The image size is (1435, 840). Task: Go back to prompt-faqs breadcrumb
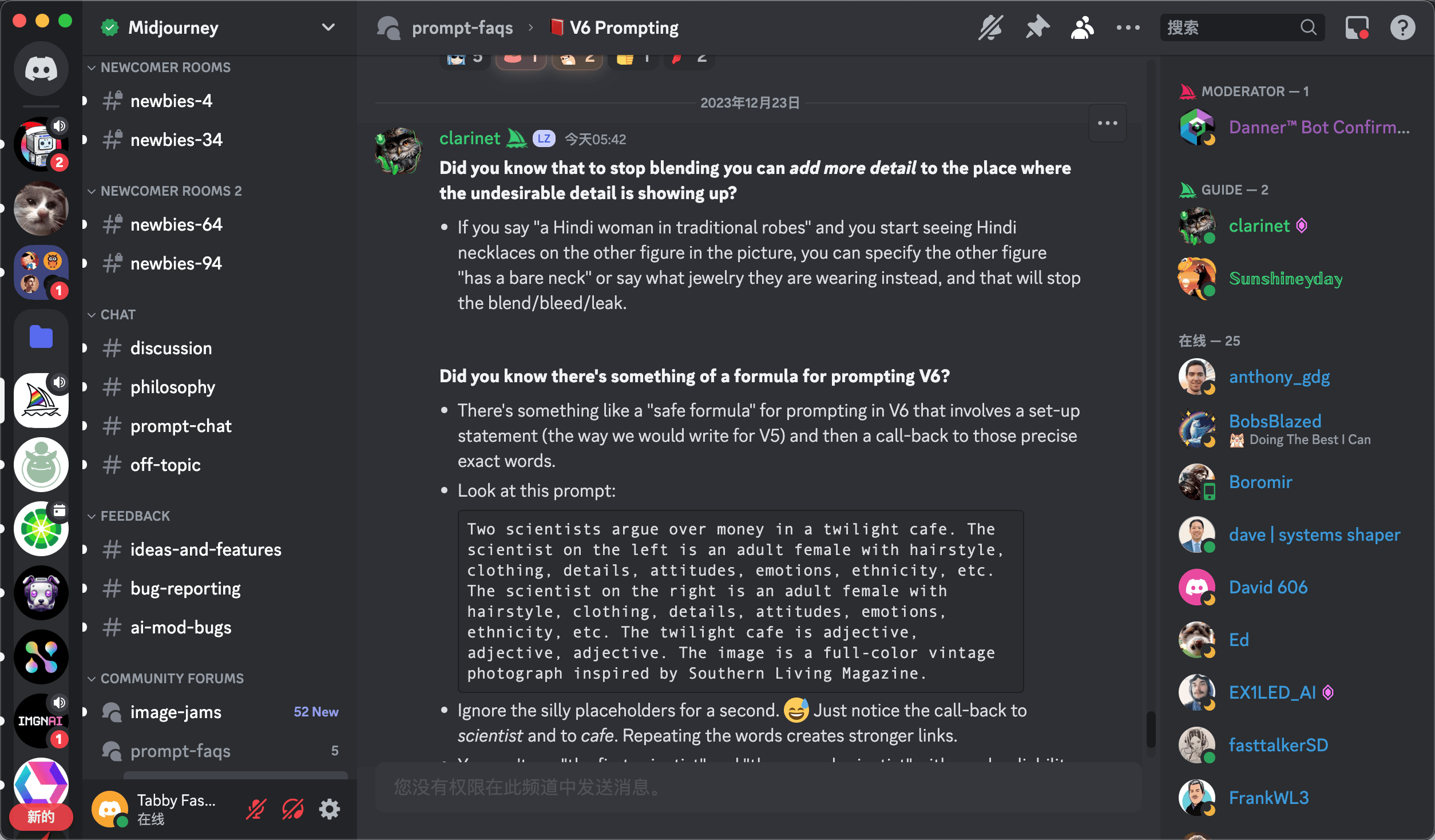(x=462, y=27)
